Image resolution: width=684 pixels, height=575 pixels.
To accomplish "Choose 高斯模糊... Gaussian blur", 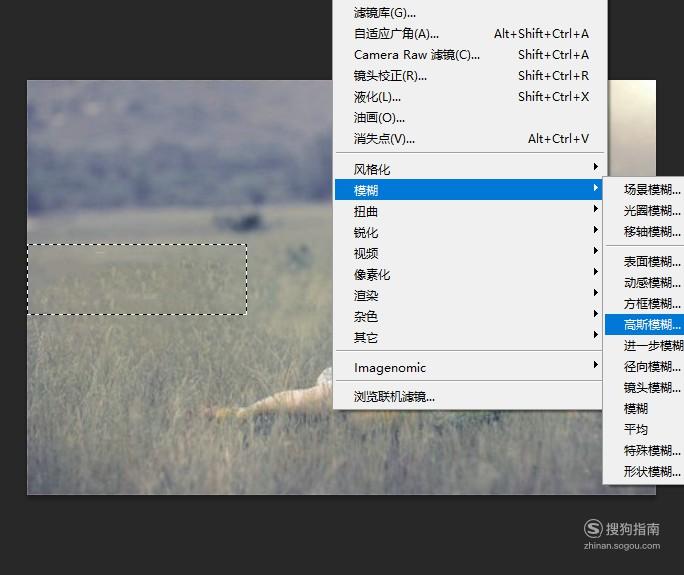I will (644, 325).
